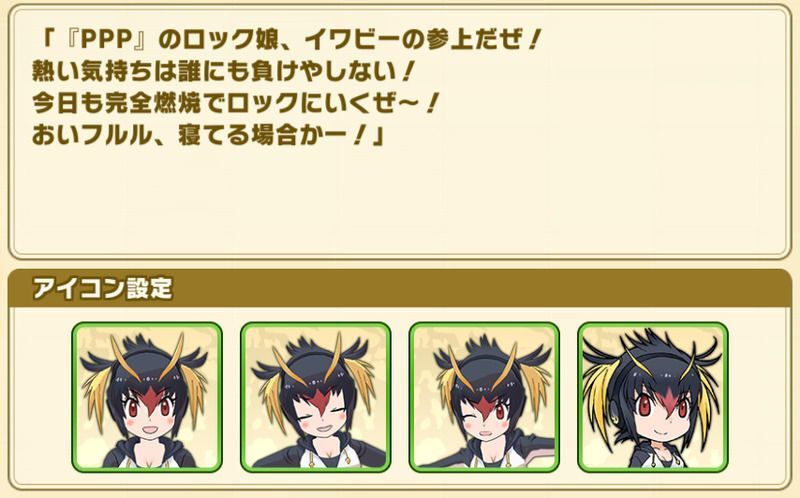Click the name イワビー in the intro text
Image resolution: width=800 pixels, height=498 pixels.
[x=354, y=40]
